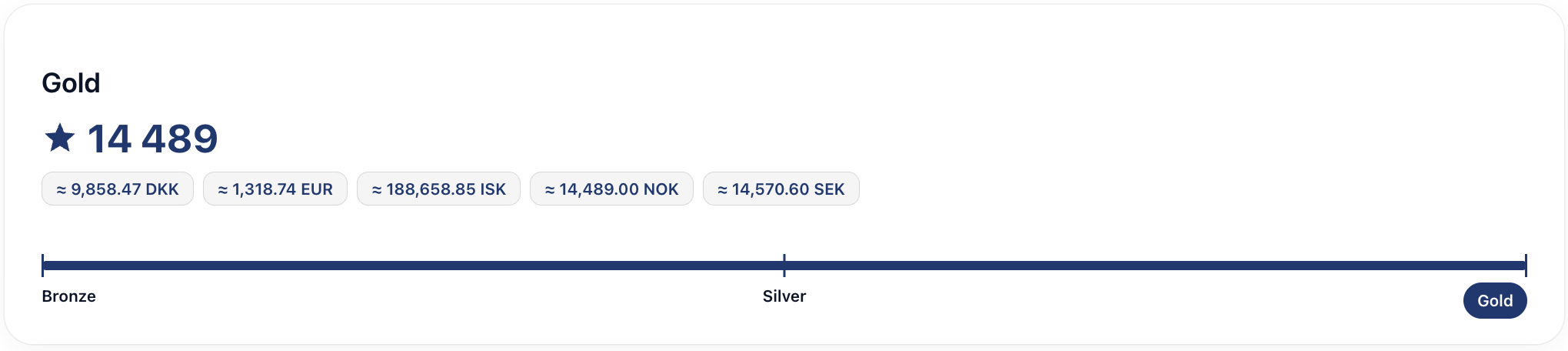Click the Silver tick mark on progress bar

(784, 266)
